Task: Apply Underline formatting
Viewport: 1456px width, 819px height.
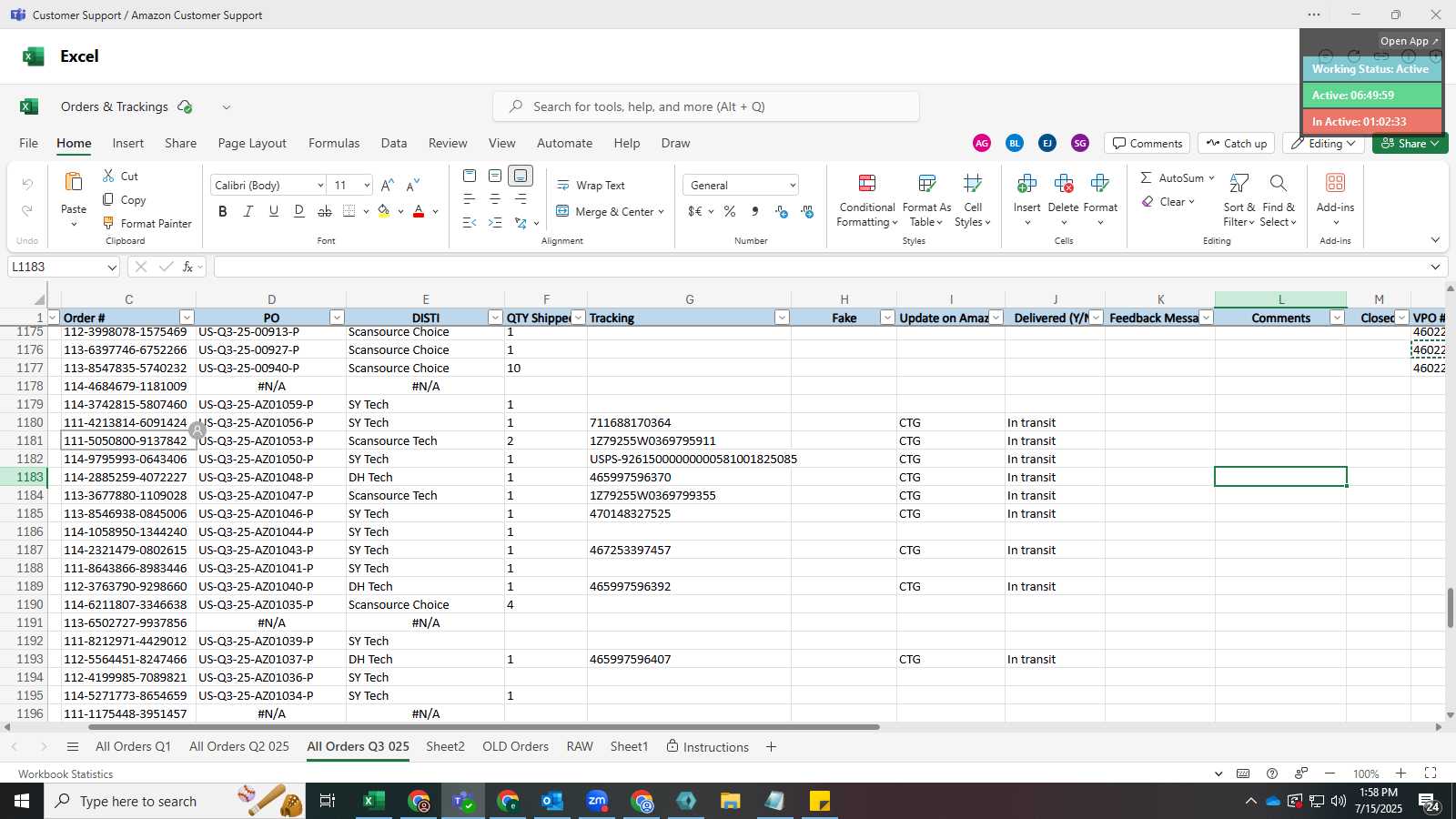Action: tap(274, 211)
